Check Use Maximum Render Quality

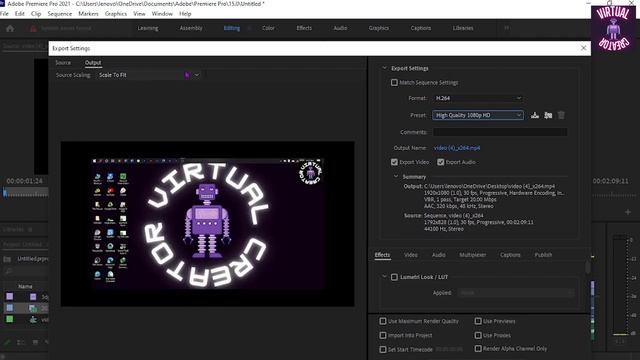(383, 321)
